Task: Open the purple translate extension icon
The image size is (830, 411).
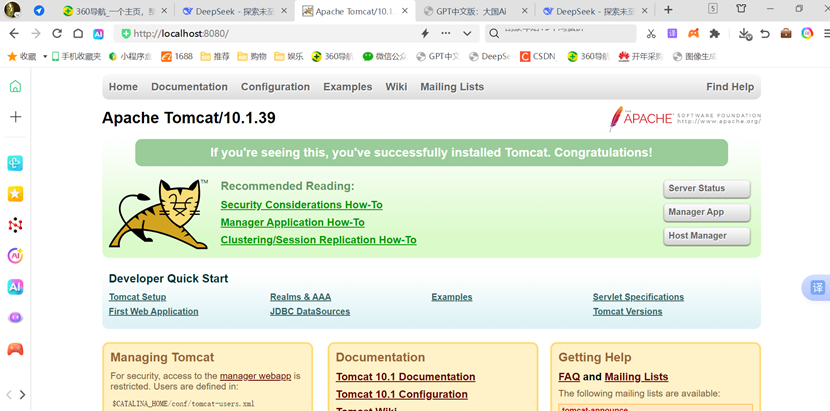Action: point(672,33)
